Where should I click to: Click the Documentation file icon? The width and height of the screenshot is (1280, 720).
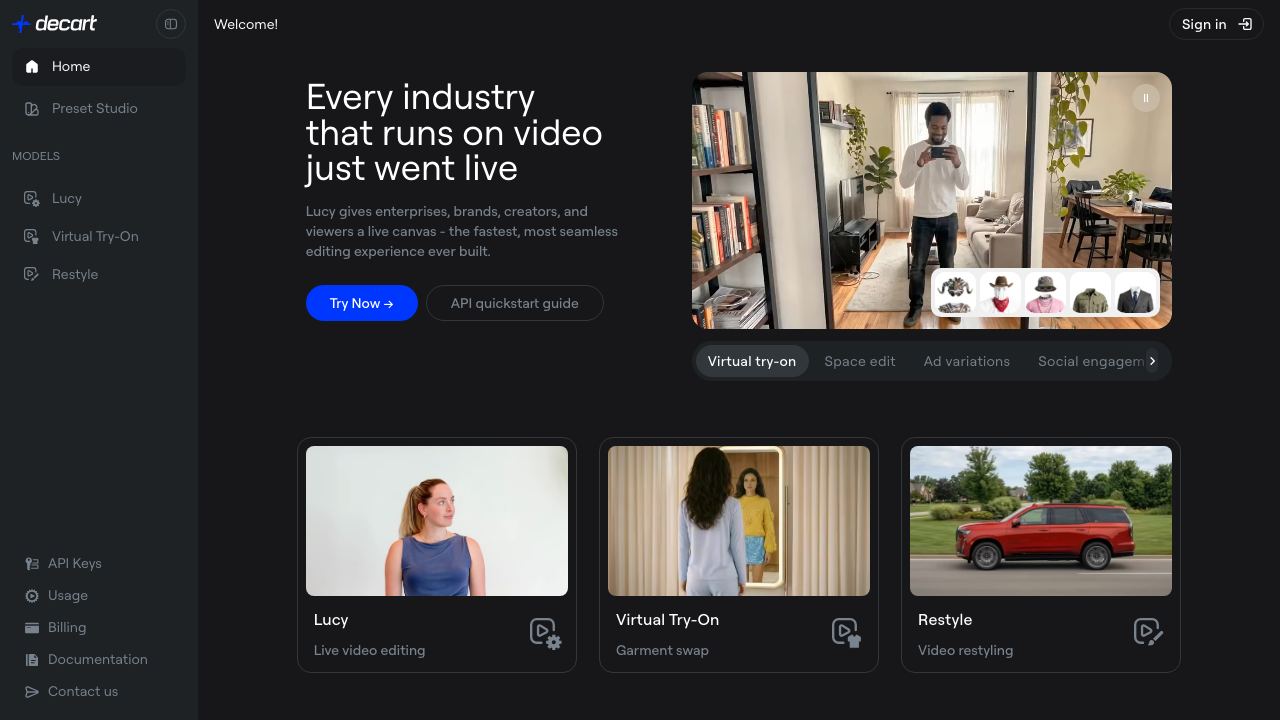point(32,659)
